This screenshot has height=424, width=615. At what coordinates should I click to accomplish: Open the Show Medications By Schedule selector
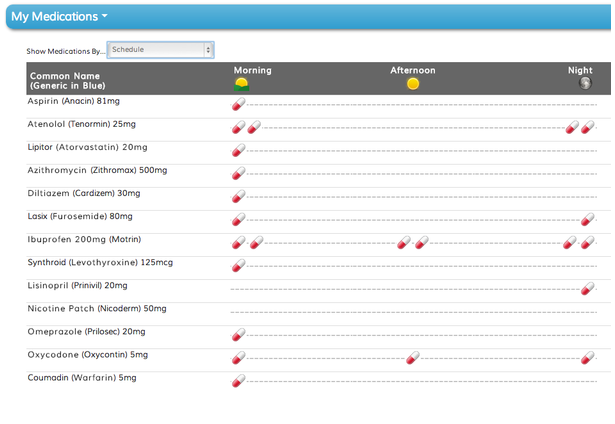click(x=160, y=50)
